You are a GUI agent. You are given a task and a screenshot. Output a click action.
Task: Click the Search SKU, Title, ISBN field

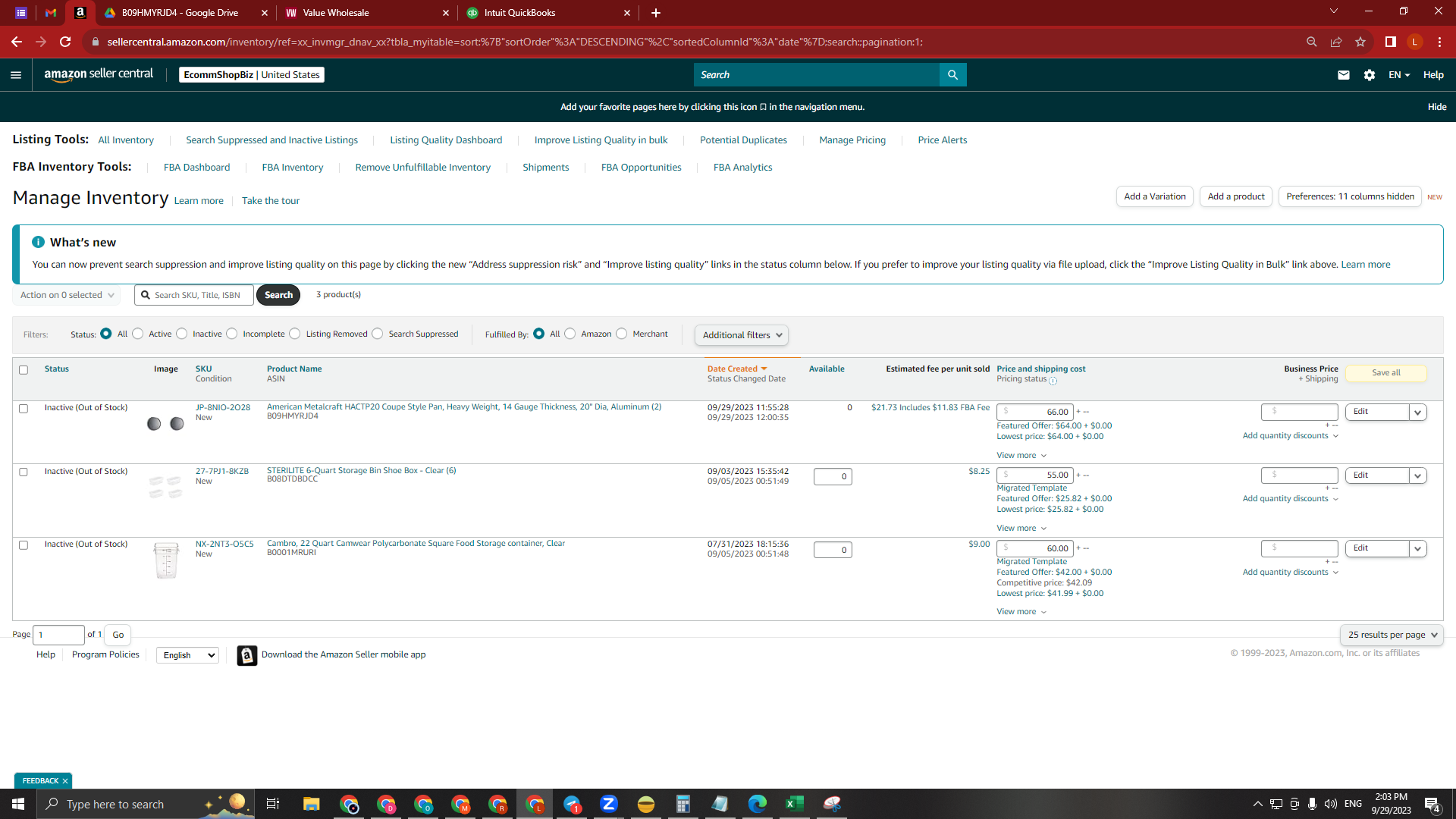click(194, 295)
